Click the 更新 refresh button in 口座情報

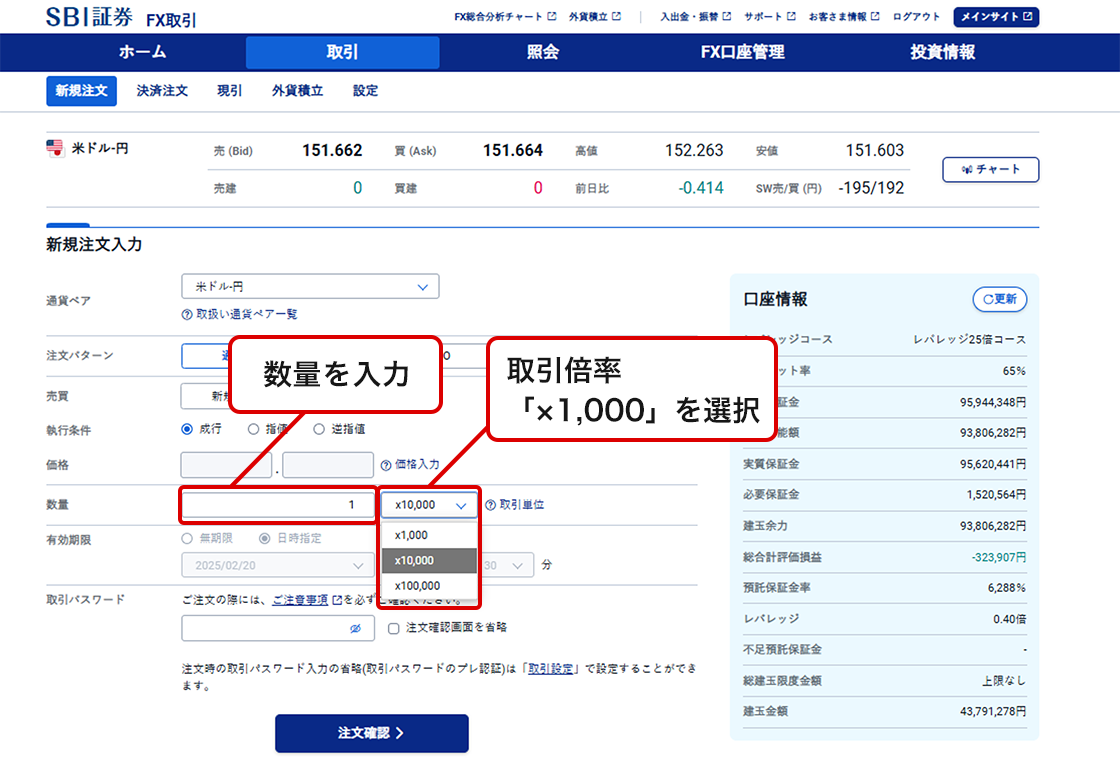coord(1000,299)
